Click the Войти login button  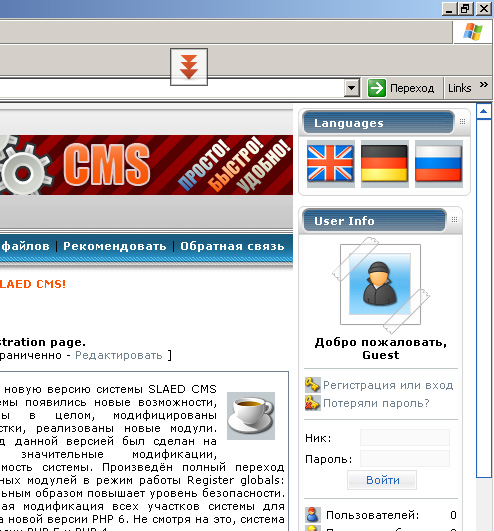click(x=382, y=480)
